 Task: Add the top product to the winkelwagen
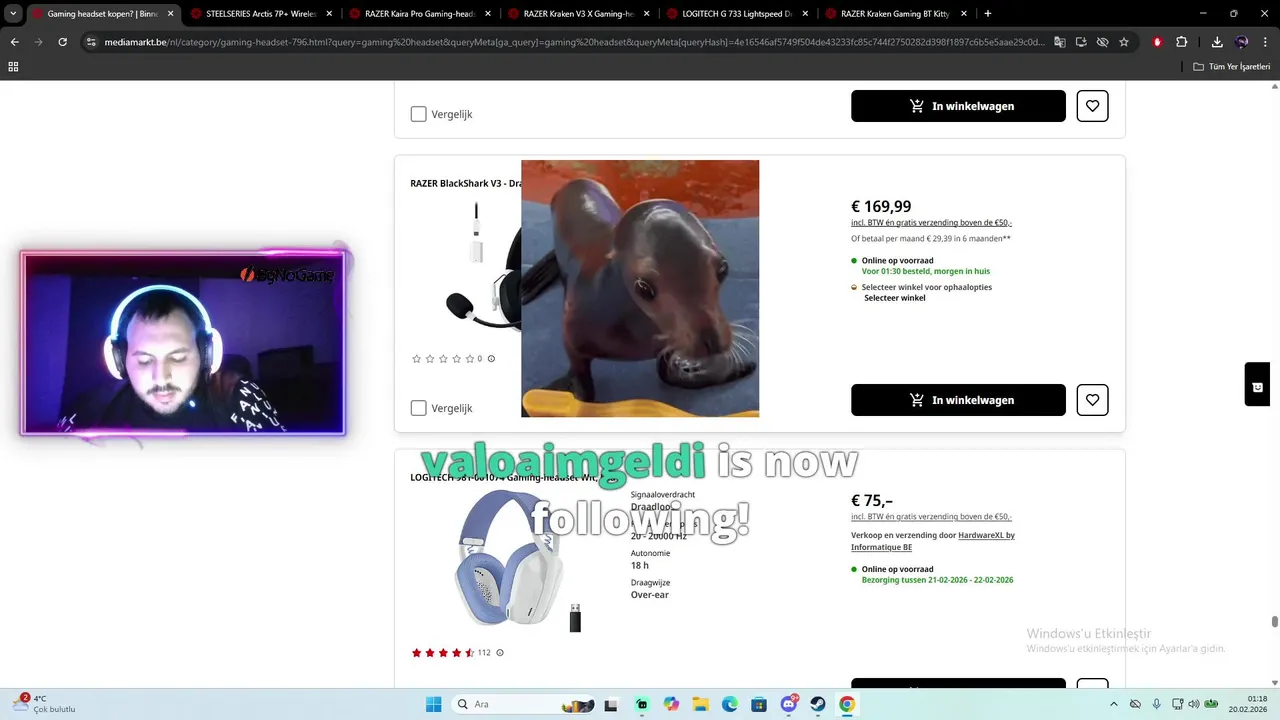click(x=958, y=106)
